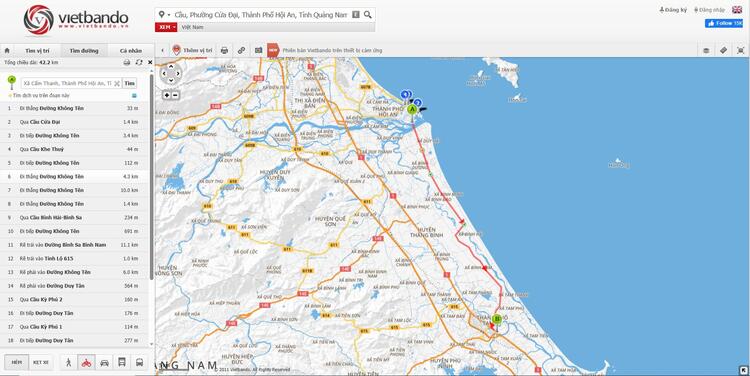Open the Đăng ký link
Screen dimensions: 750x376
coord(673,10)
